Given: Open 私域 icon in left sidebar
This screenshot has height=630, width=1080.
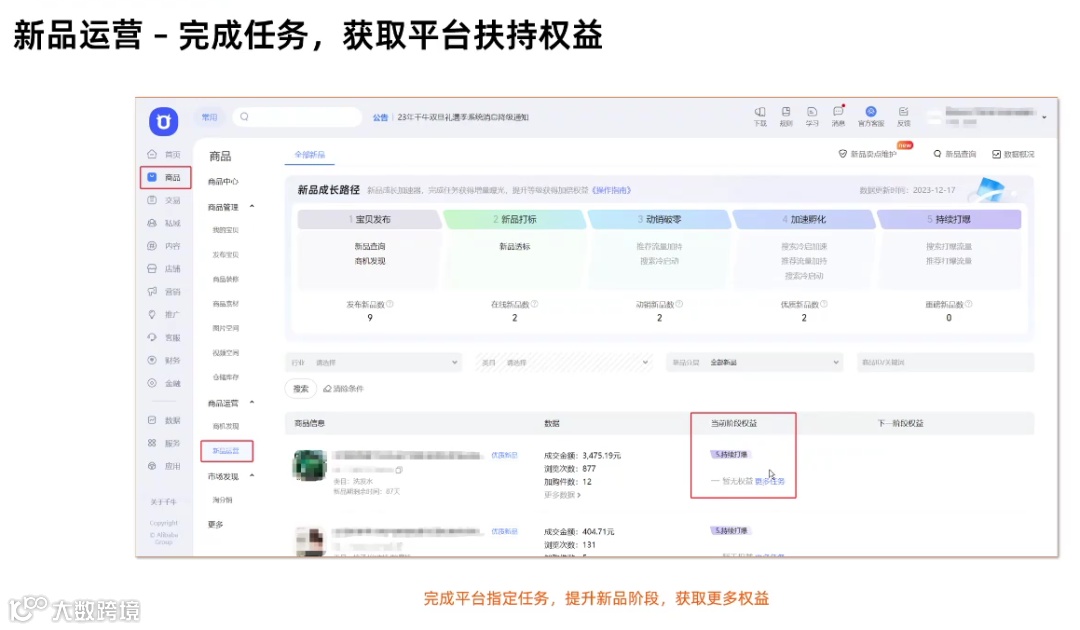Looking at the screenshot, I should [x=152, y=223].
